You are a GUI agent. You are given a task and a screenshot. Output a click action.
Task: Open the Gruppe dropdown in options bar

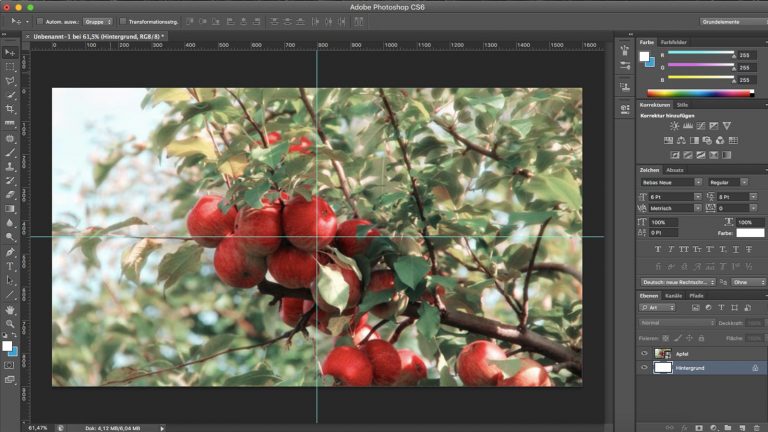tap(97, 21)
